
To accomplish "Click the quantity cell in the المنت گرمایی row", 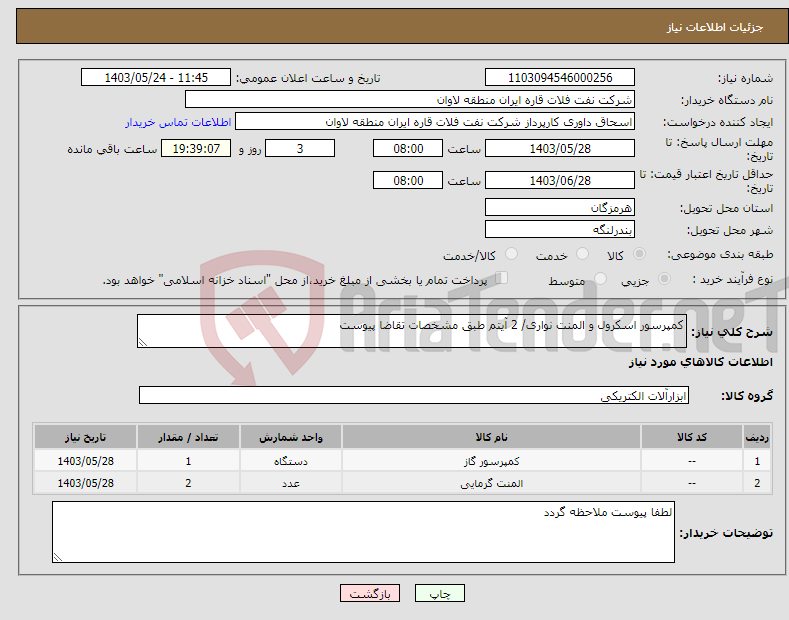I will 188,483.
